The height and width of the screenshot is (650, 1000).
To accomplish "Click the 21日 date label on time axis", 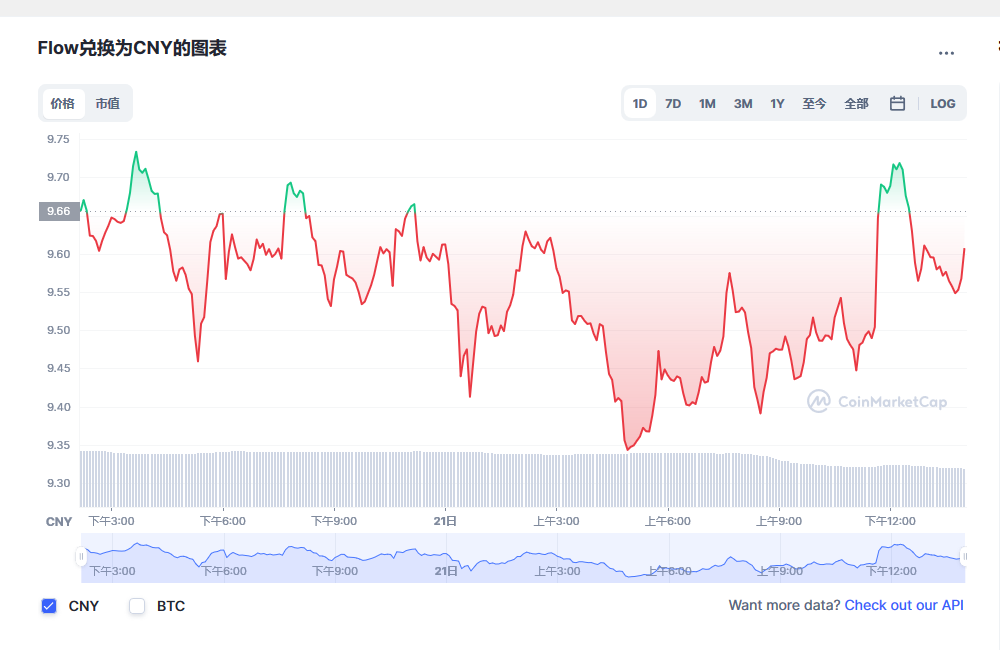I will click(x=445, y=521).
